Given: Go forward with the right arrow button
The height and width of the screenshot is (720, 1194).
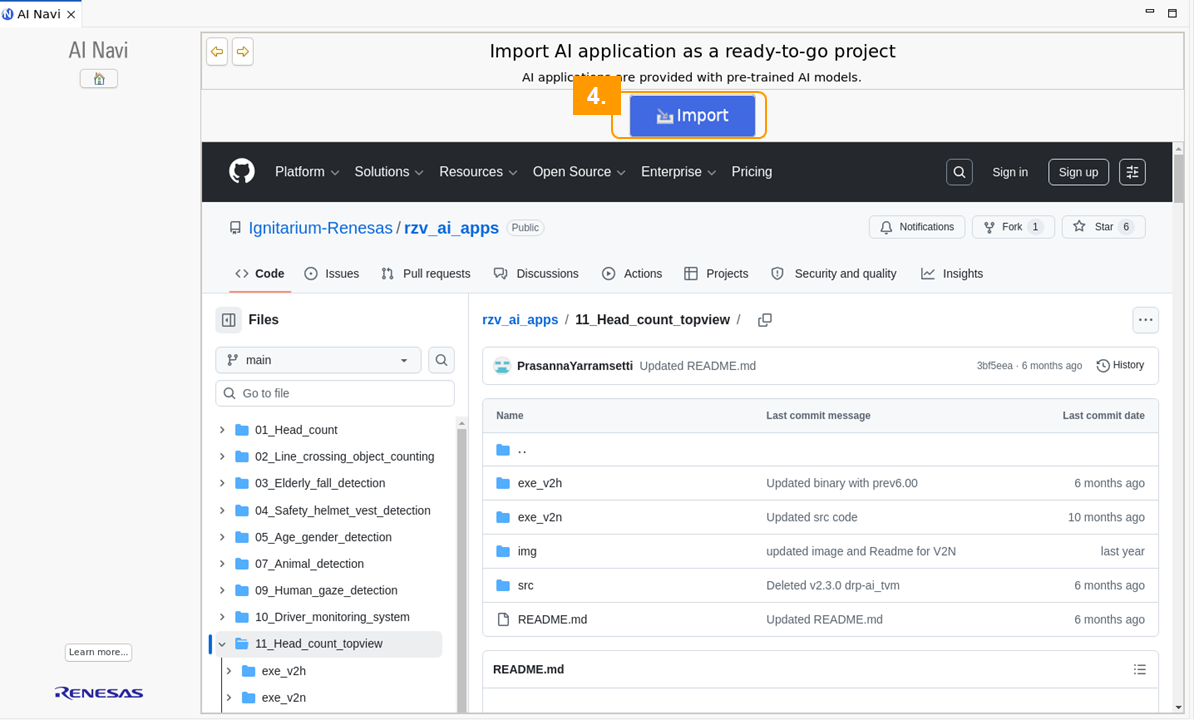Looking at the screenshot, I should (243, 52).
